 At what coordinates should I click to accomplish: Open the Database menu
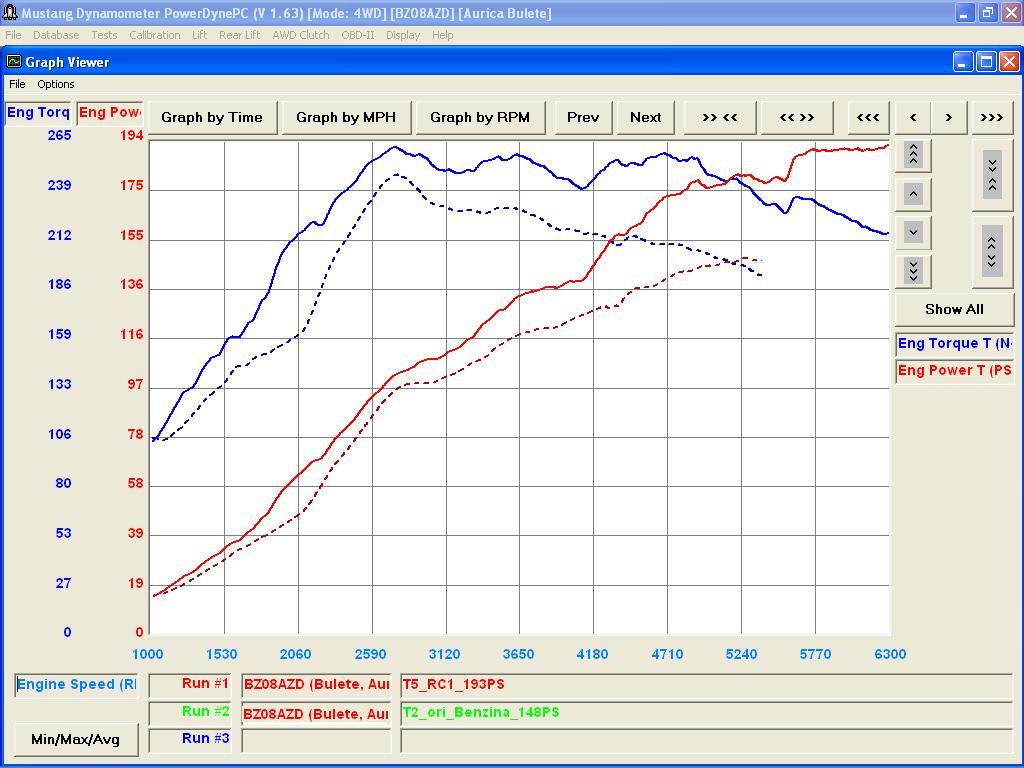[x=56, y=35]
